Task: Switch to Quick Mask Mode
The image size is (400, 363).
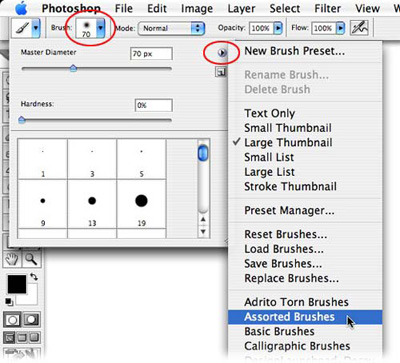Action: pos(31,320)
